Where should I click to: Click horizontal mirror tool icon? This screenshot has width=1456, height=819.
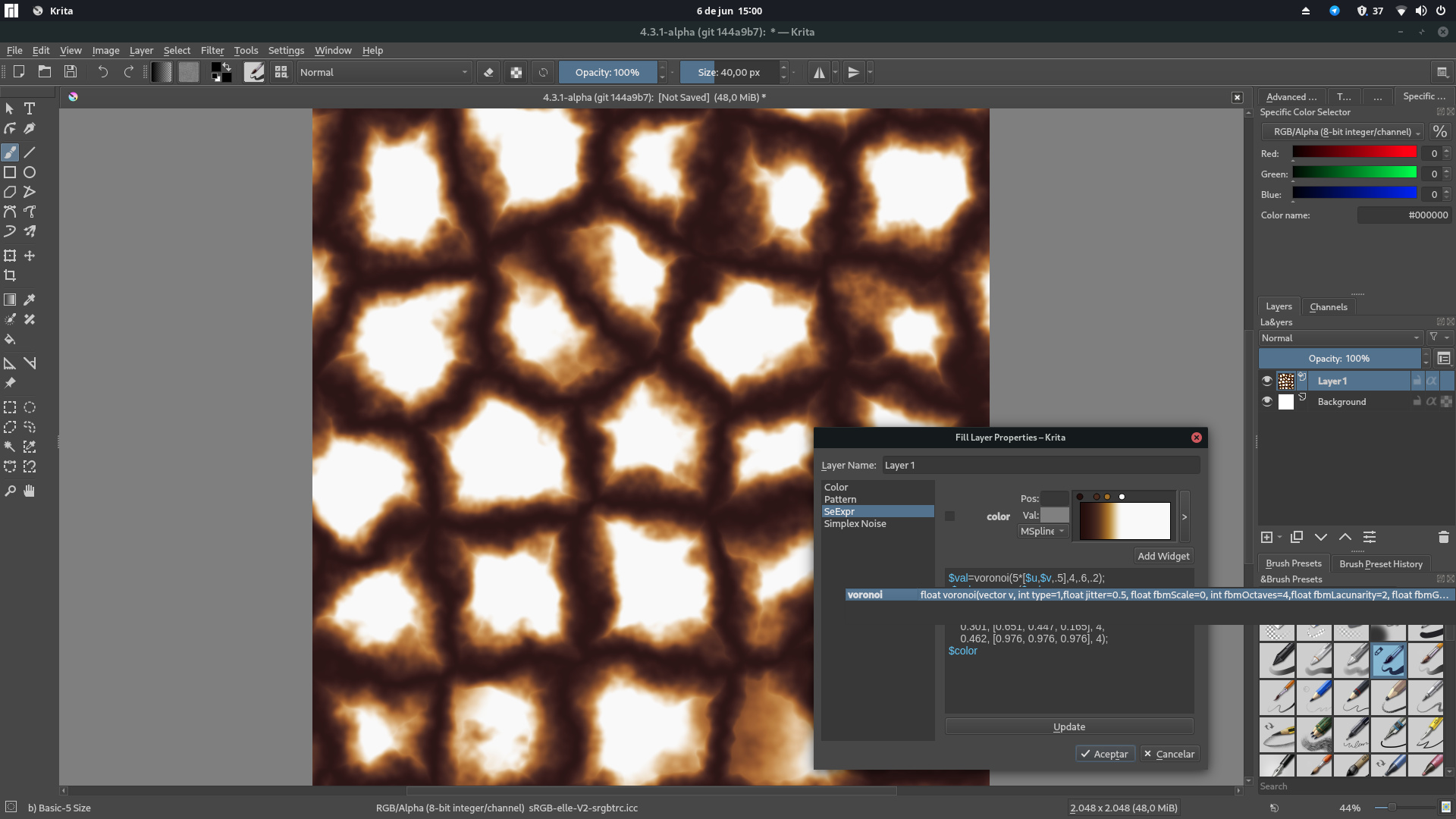tap(819, 72)
